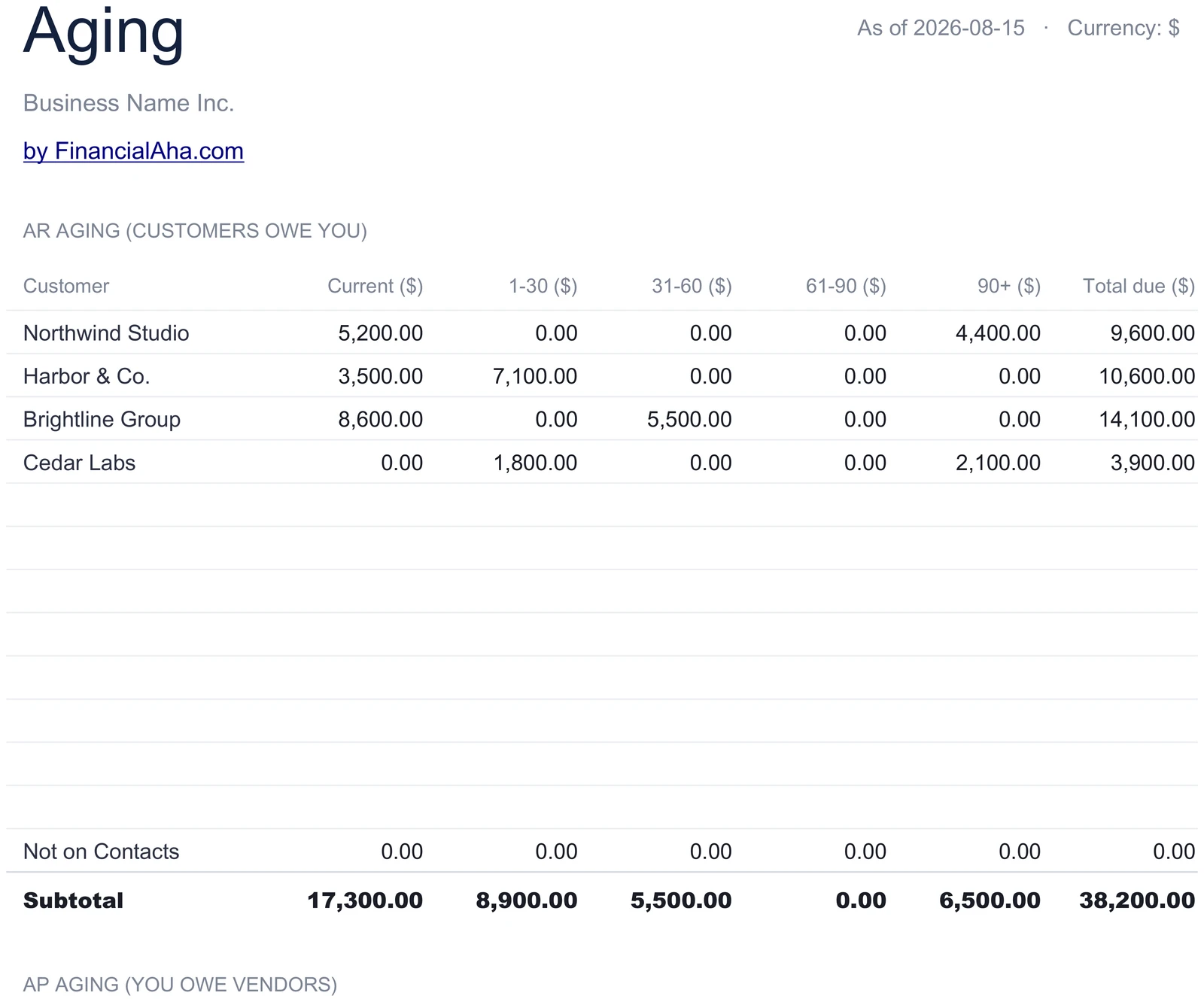1204x1002 pixels.
Task: Click Cedar Labs' 3,900.00 total due
Action: (x=1152, y=463)
